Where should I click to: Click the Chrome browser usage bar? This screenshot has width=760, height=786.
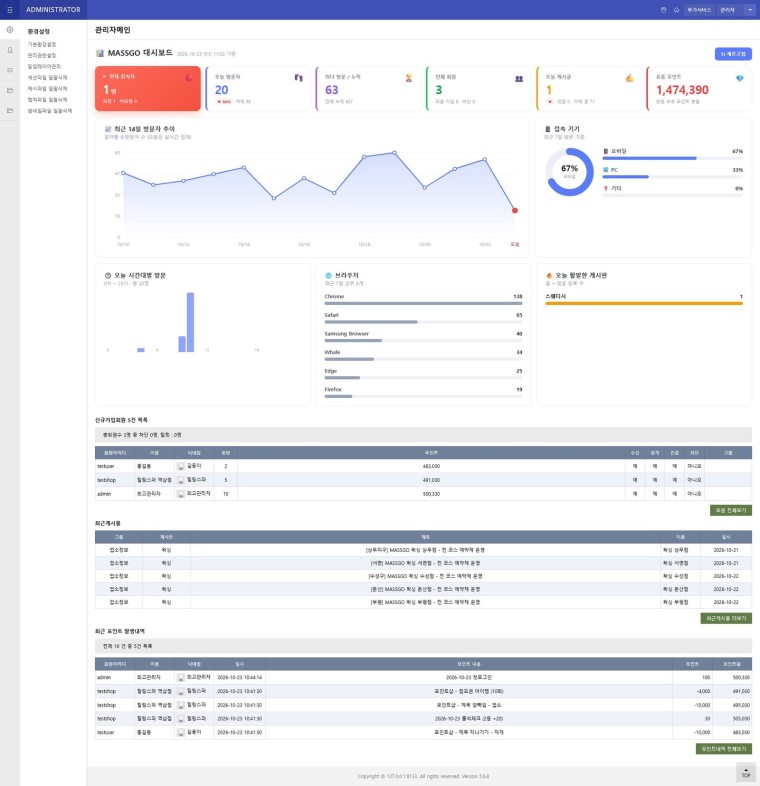pos(423,303)
